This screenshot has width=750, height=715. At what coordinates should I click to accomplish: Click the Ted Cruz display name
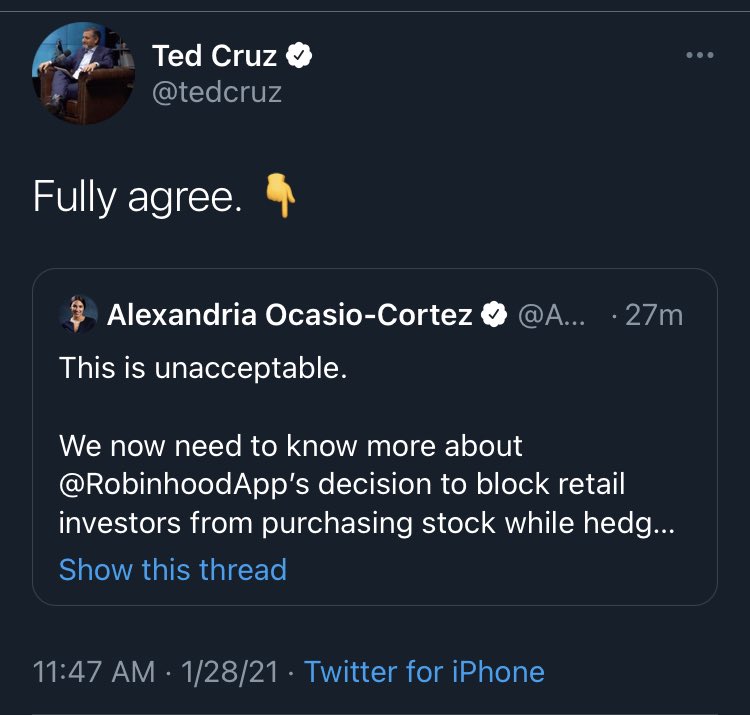click(x=213, y=57)
